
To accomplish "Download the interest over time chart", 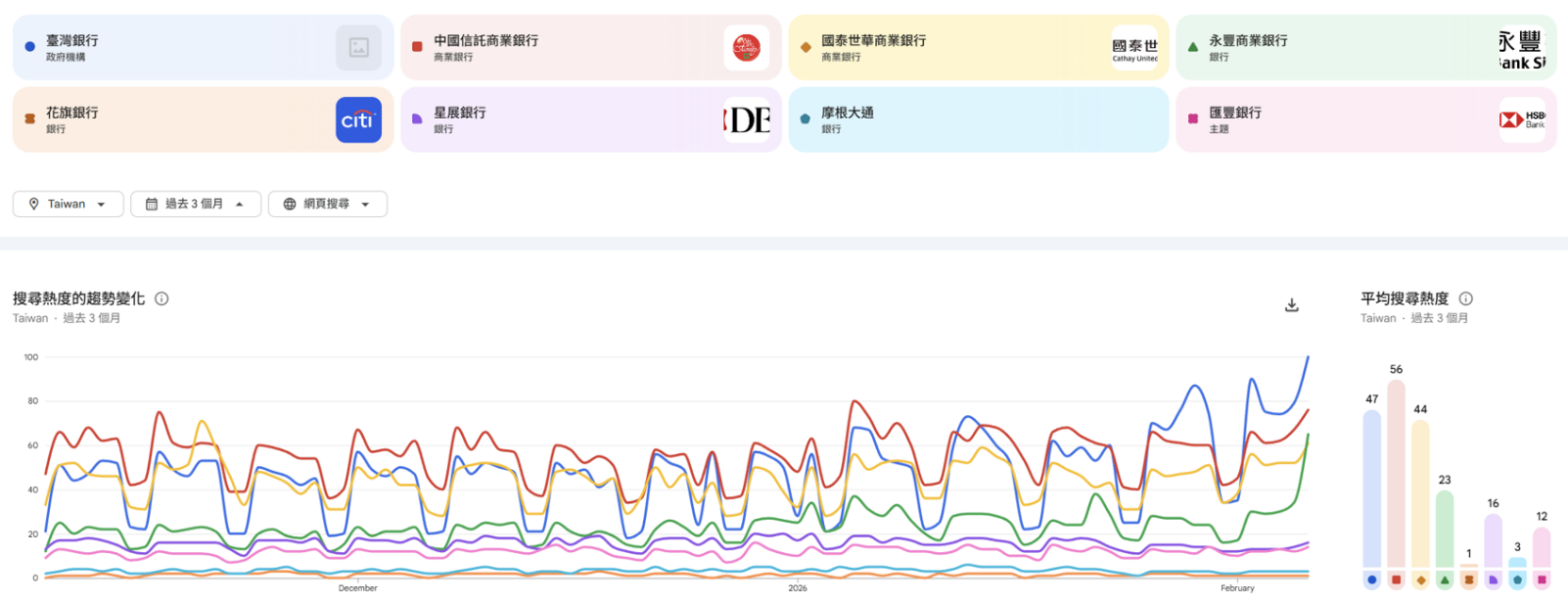I will (1291, 305).
